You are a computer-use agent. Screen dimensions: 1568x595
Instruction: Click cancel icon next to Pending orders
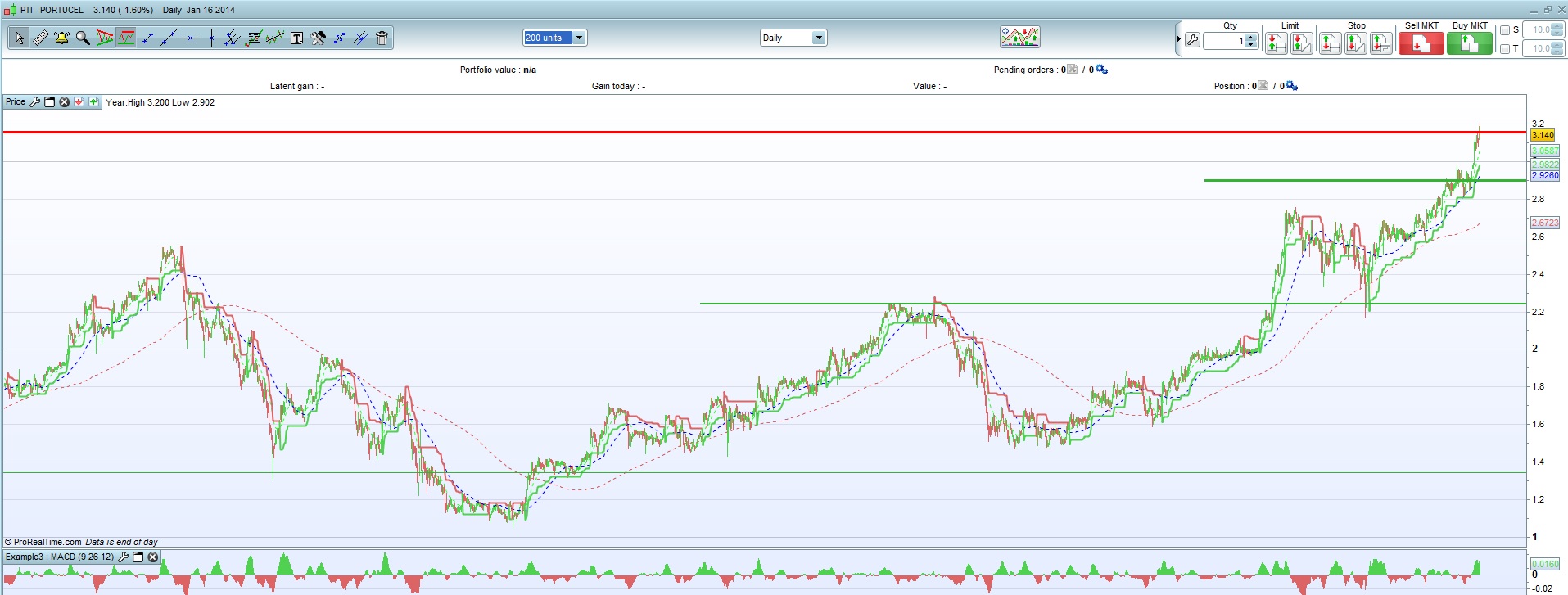point(1073,70)
